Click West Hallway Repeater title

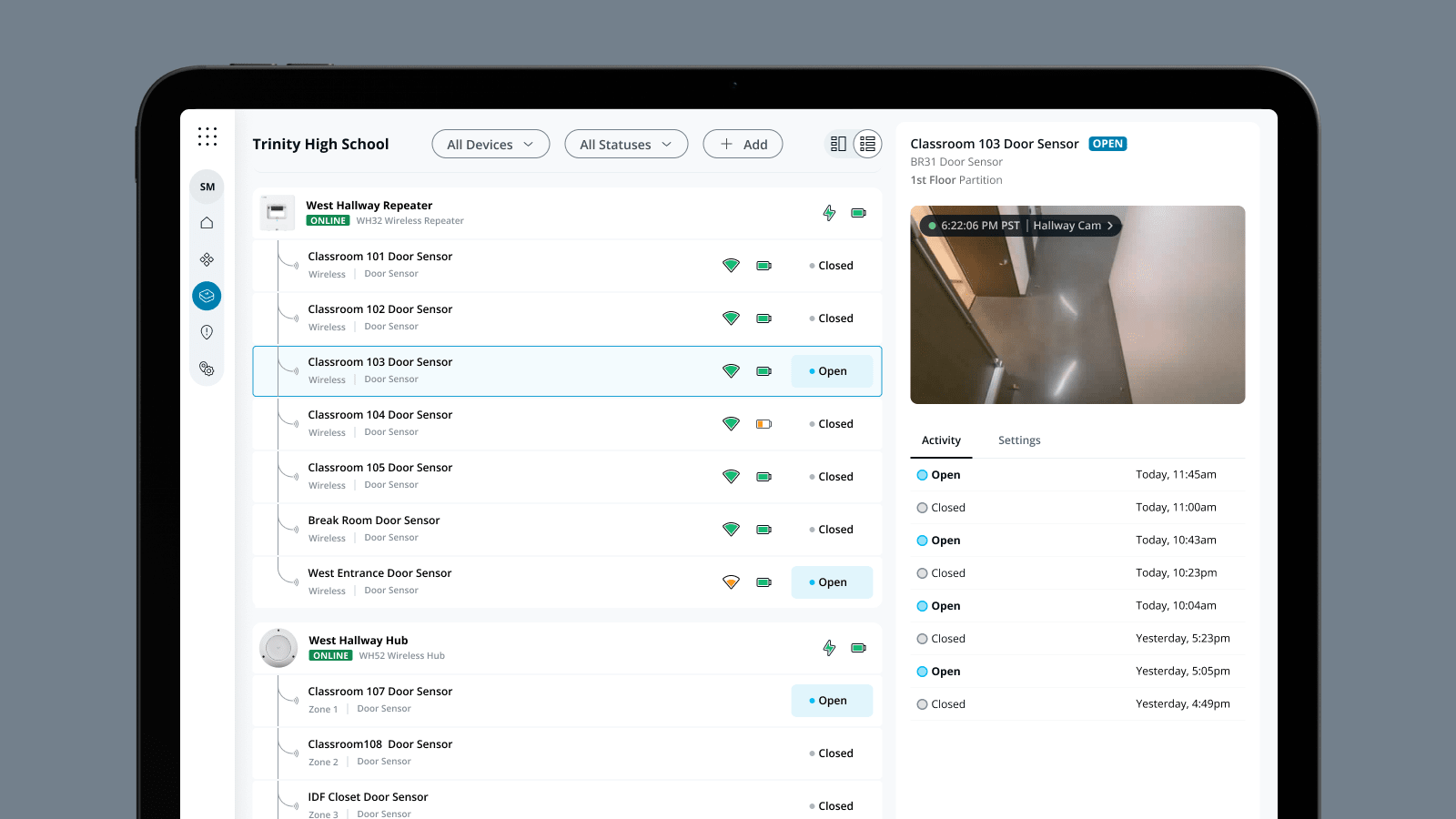[x=369, y=206]
